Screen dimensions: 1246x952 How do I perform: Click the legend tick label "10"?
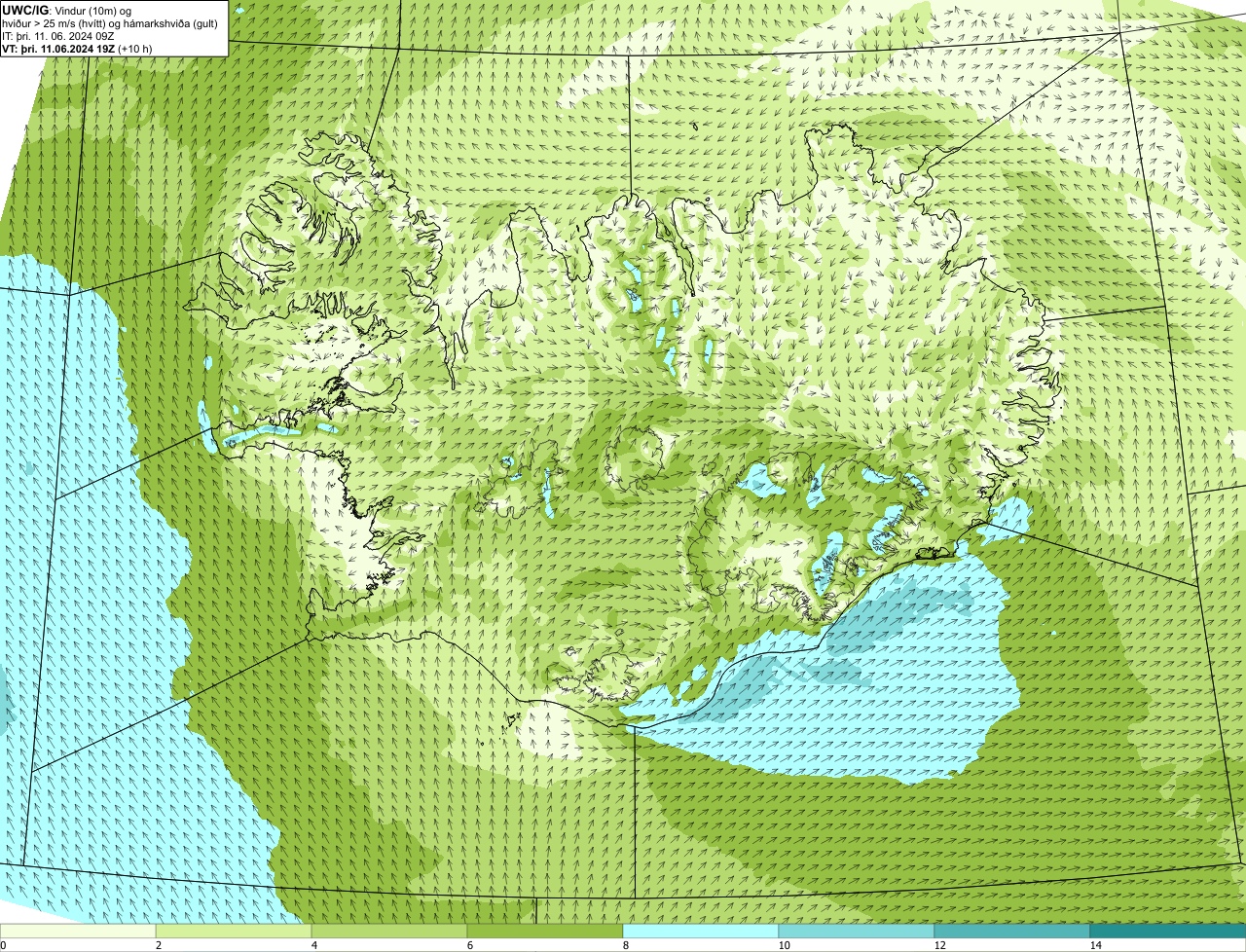pyautogui.click(x=784, y=945)
